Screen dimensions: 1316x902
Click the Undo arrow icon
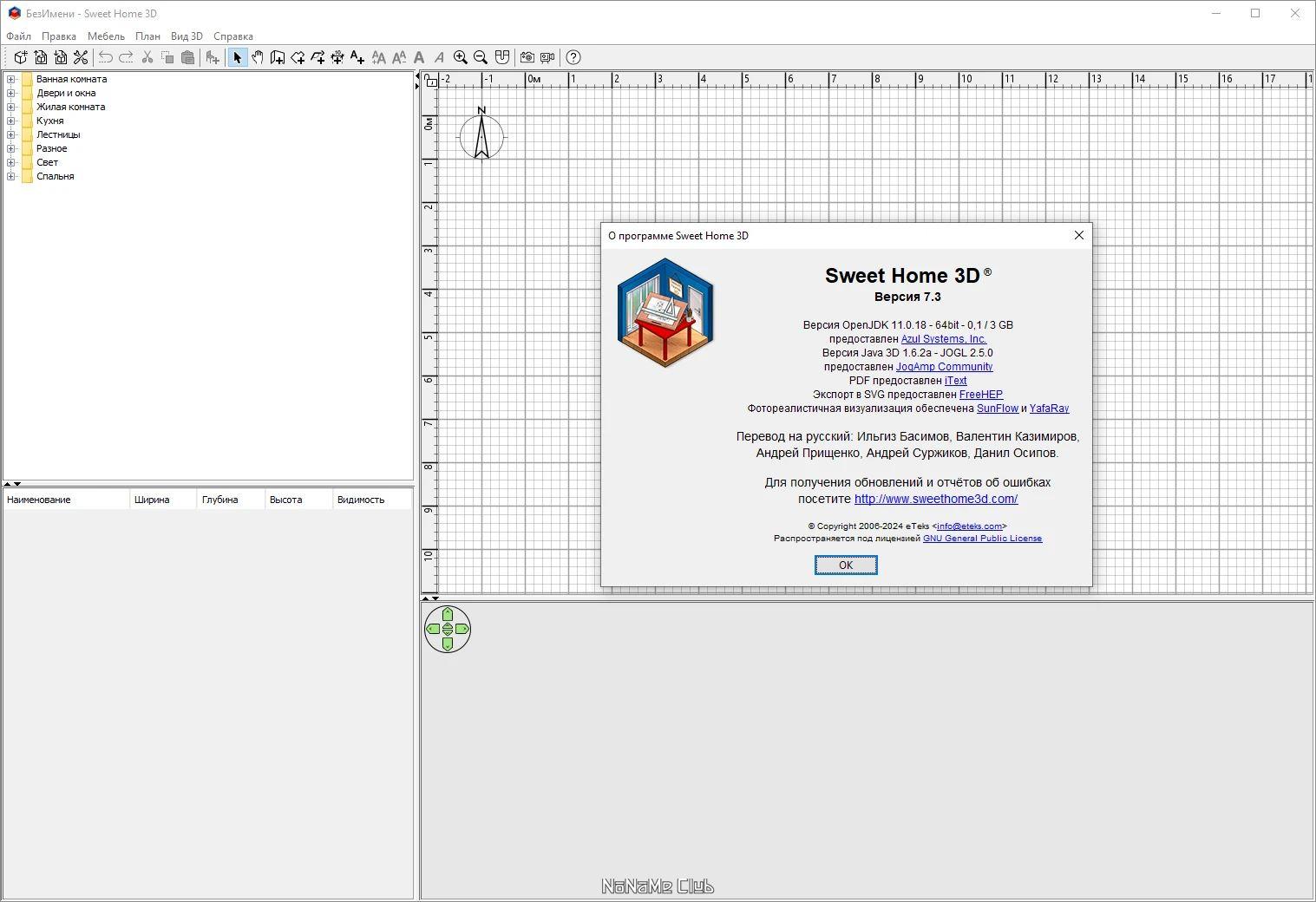tap(106, 57)
